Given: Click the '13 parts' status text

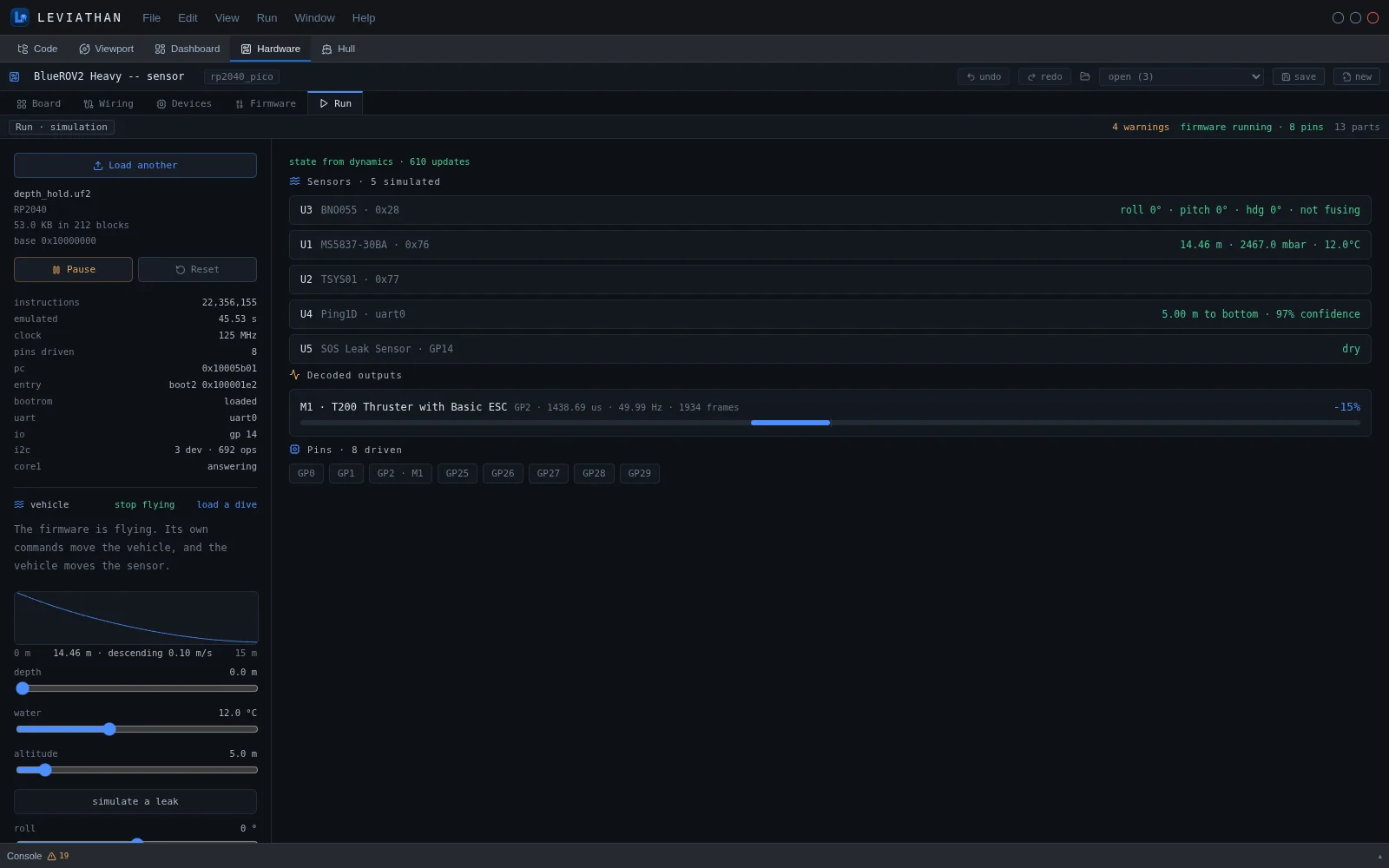Looking at the screenshot, I should [1357, 127].
